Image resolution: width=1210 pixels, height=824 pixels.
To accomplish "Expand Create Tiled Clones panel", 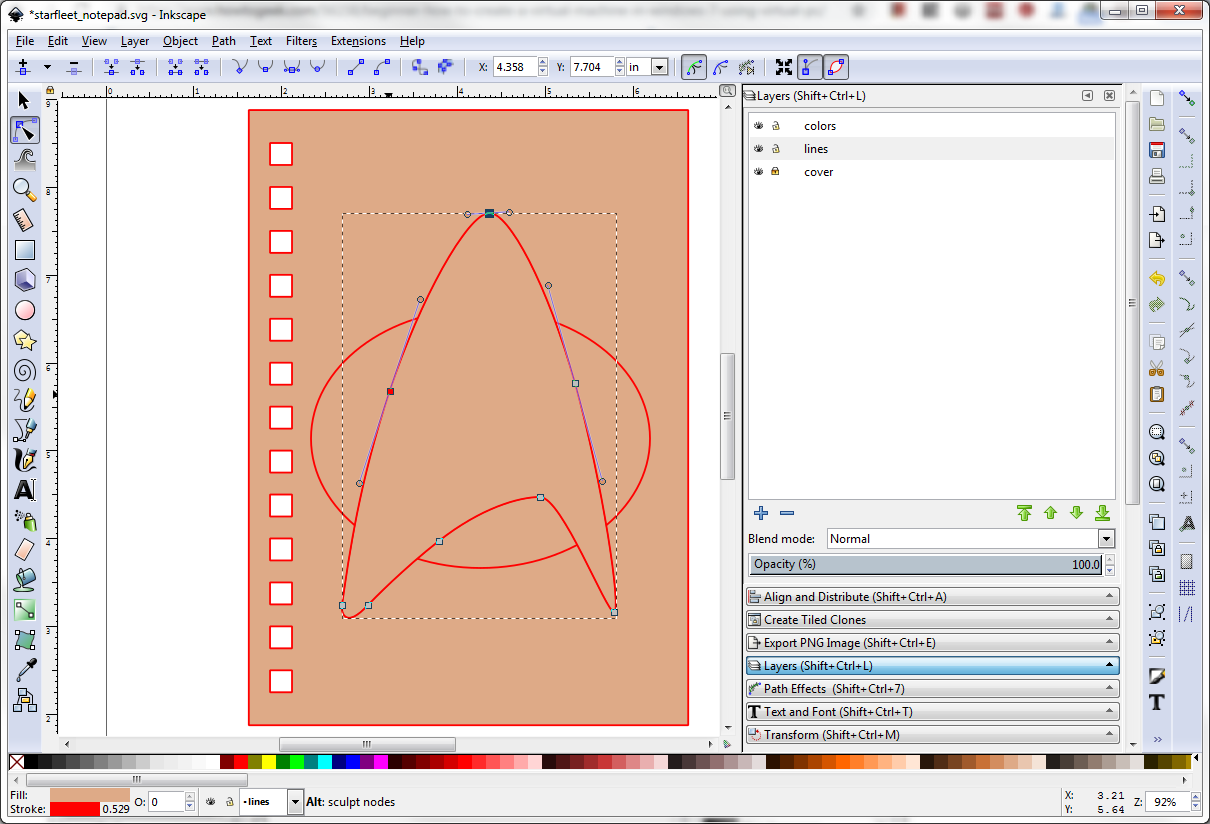I will pos(933,620).
